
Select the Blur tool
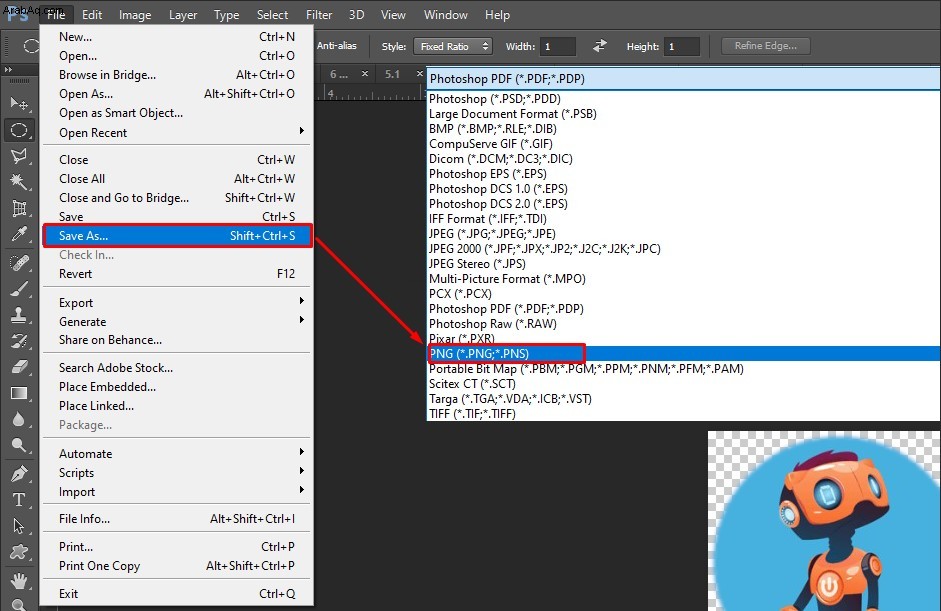[x=19, y=419]
